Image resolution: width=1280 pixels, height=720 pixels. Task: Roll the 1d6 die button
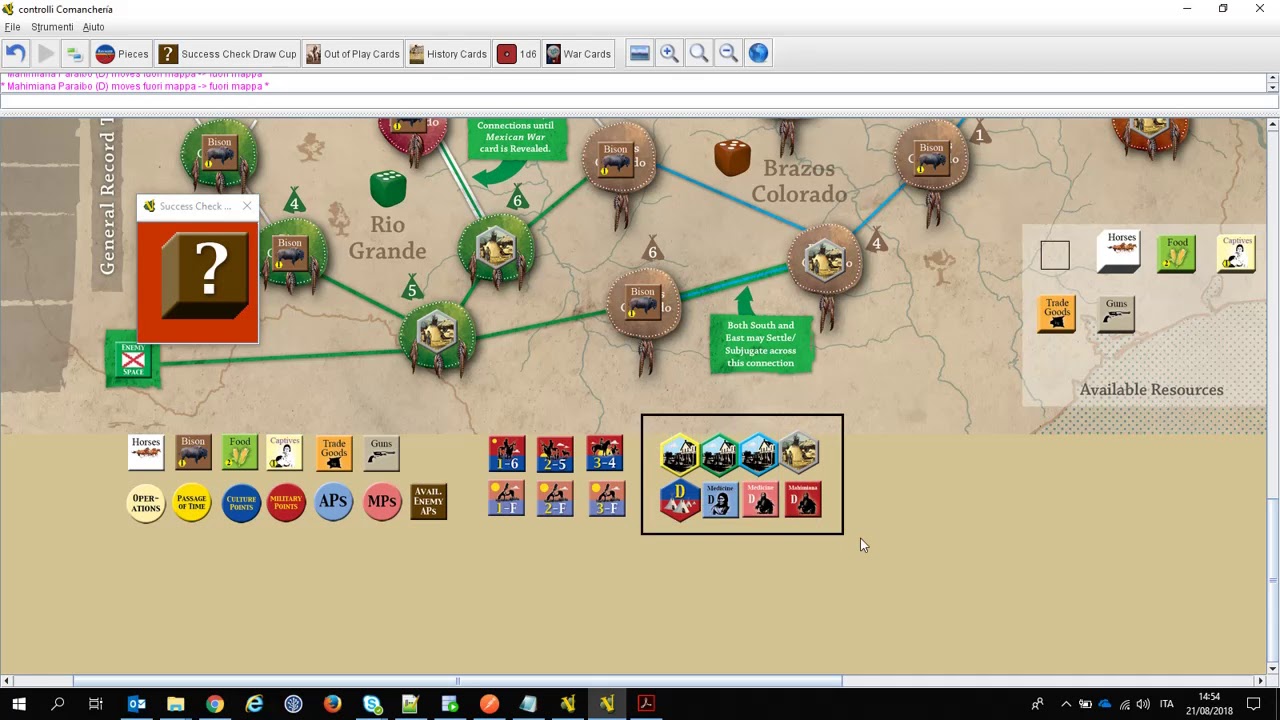coord(517,54)
